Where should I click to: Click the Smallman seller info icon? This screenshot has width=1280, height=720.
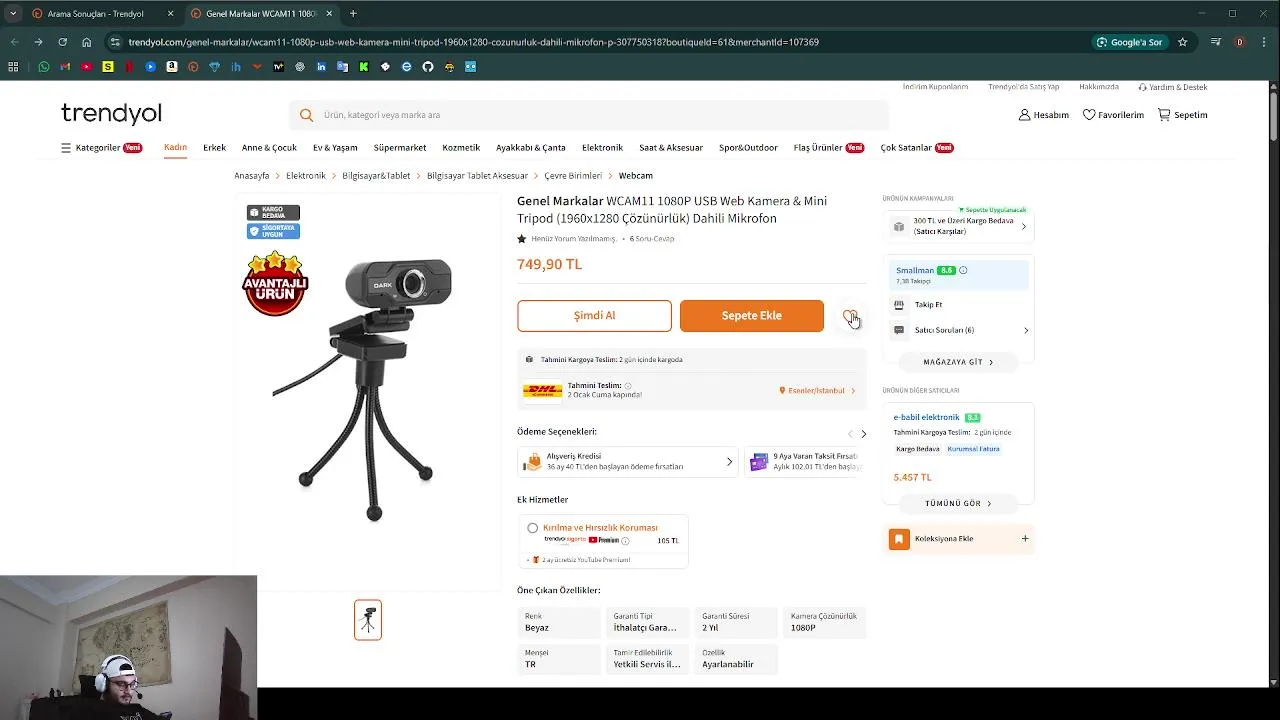point(963,270)
